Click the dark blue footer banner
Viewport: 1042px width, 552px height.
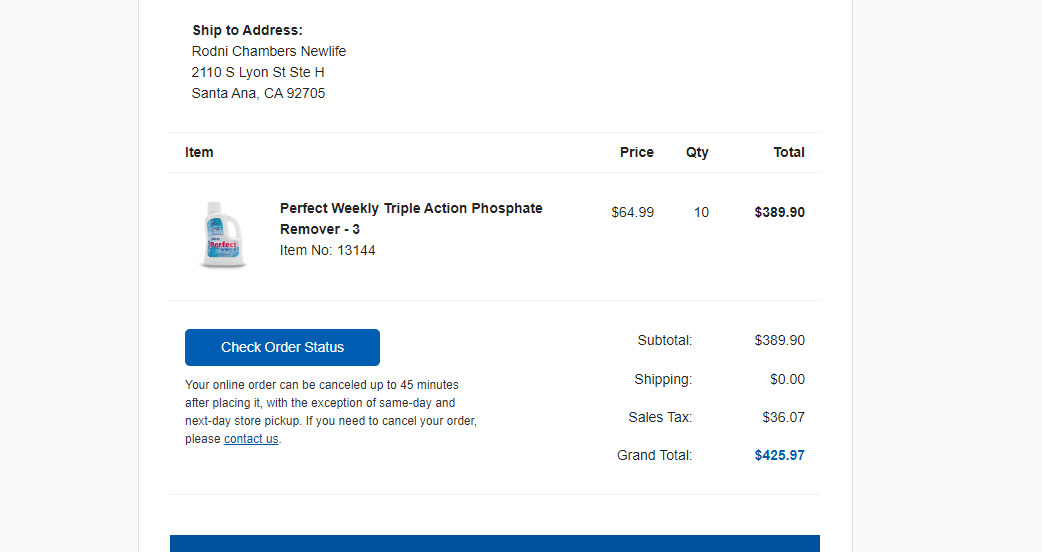(494, 543)
